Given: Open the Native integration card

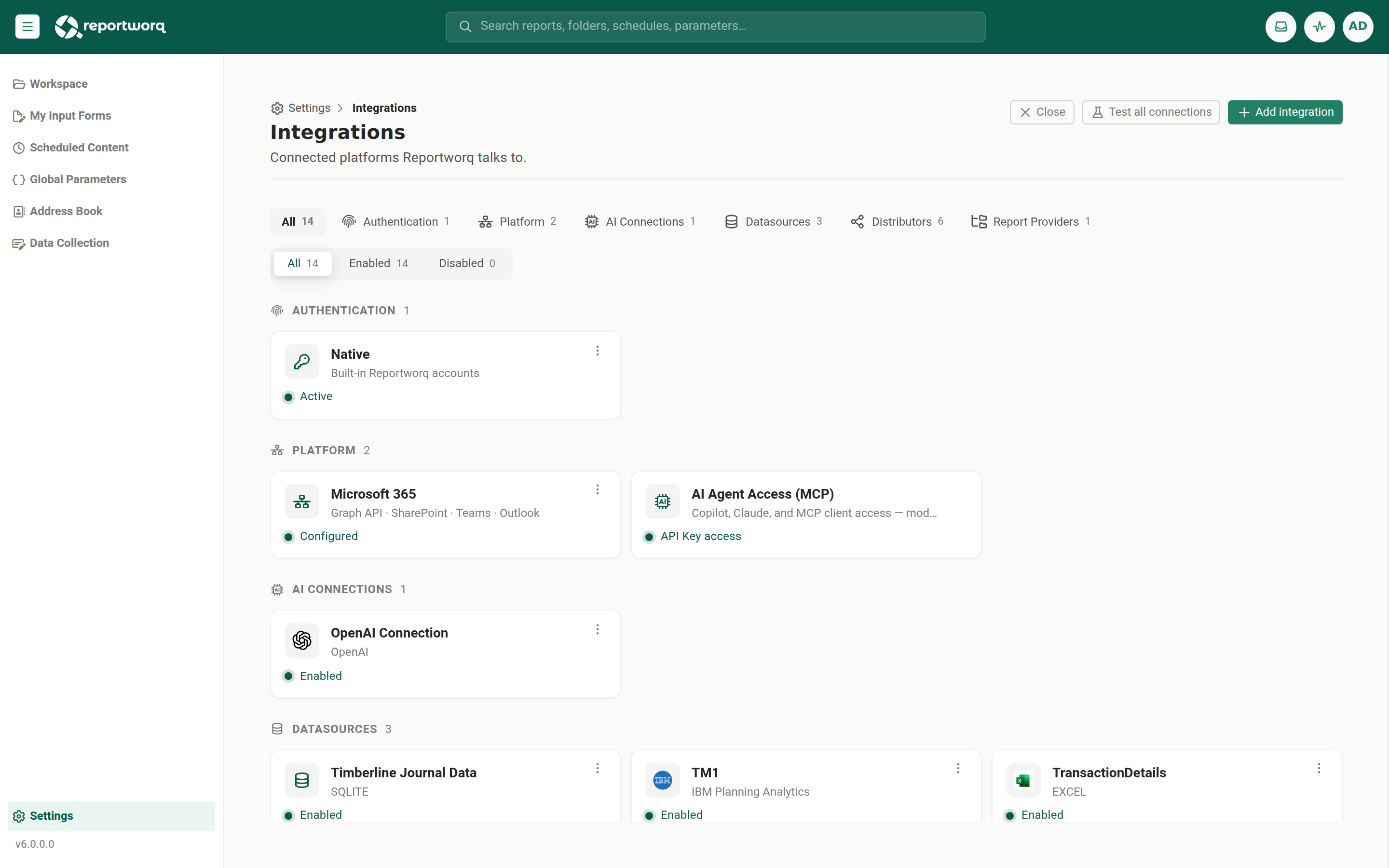Looking at the screenshot, I should tap(446, 375).
